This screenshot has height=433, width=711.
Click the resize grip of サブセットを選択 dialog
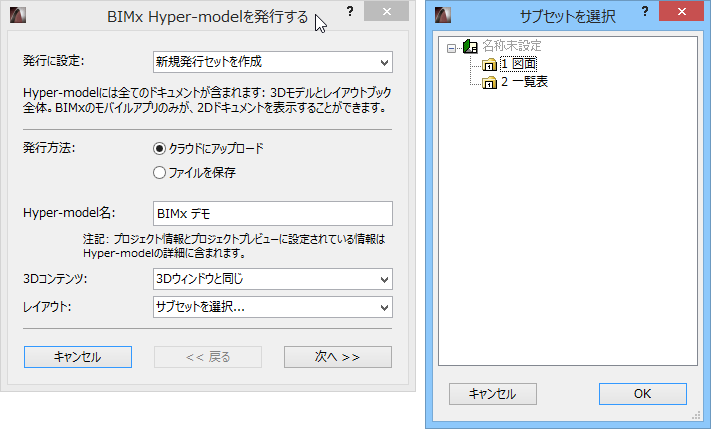pos(696,416)
